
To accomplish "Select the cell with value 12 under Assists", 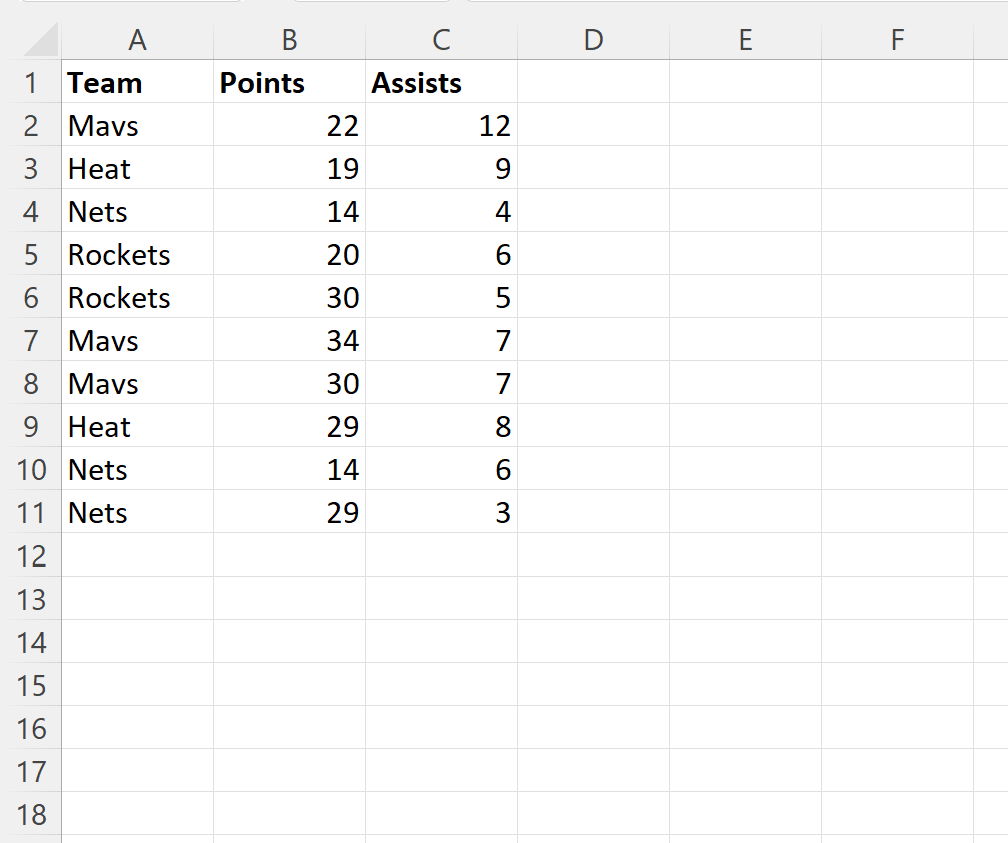I will pyautogui.click(x=441, y=126).
